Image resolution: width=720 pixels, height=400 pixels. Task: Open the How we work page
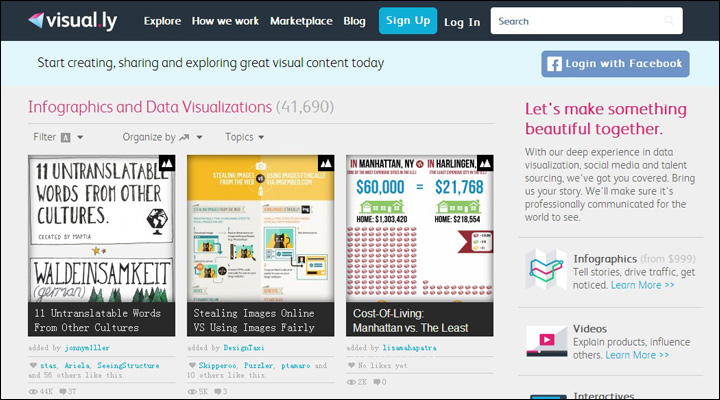(x=225, y=21)
